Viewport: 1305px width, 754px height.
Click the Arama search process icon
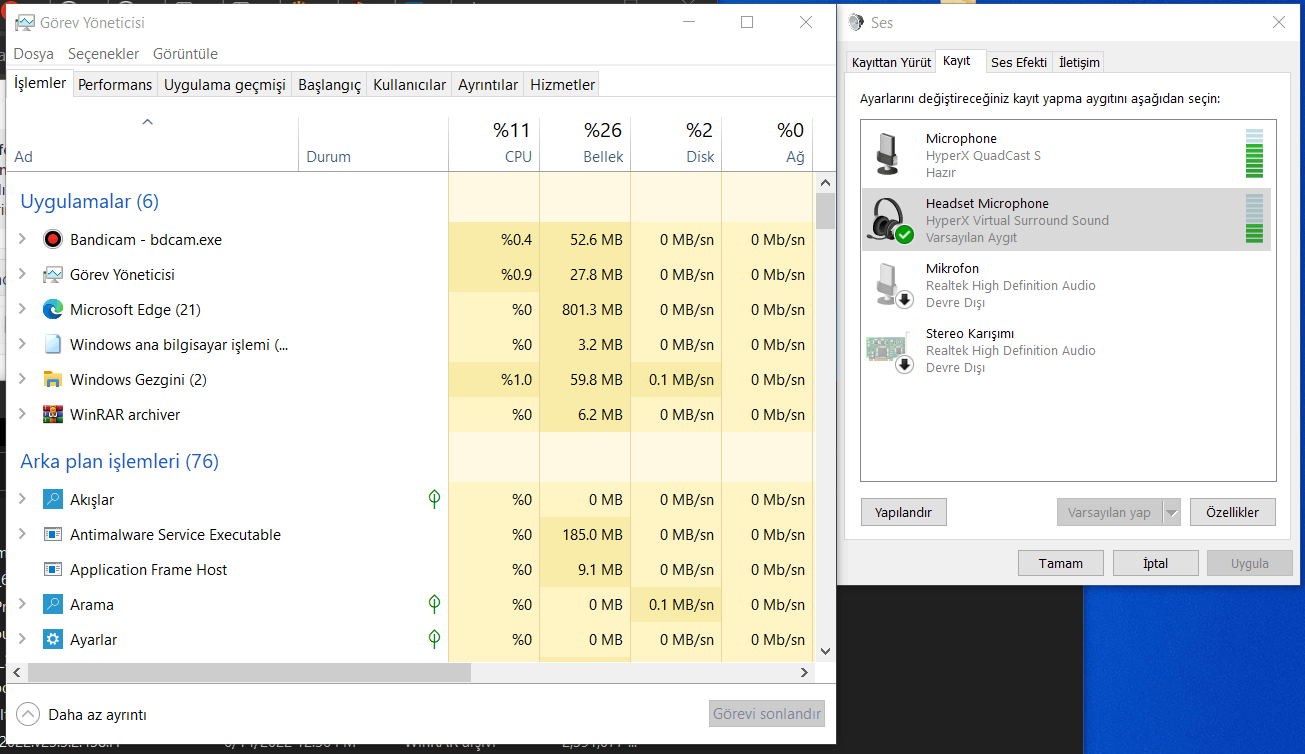pyautogui.click(x=53, y=604)
